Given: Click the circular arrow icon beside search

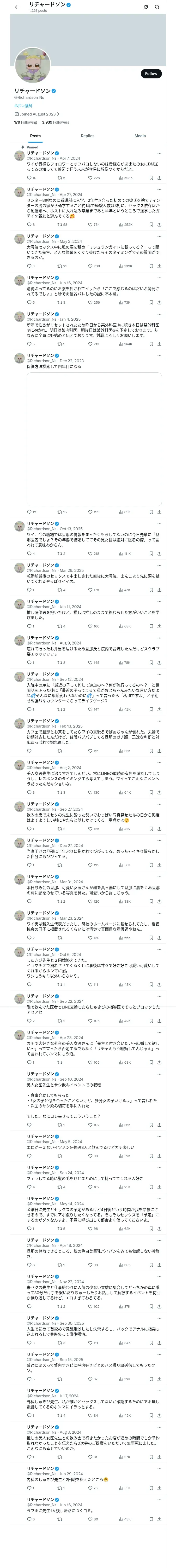Looking at the screenshot, I should 146,7.
